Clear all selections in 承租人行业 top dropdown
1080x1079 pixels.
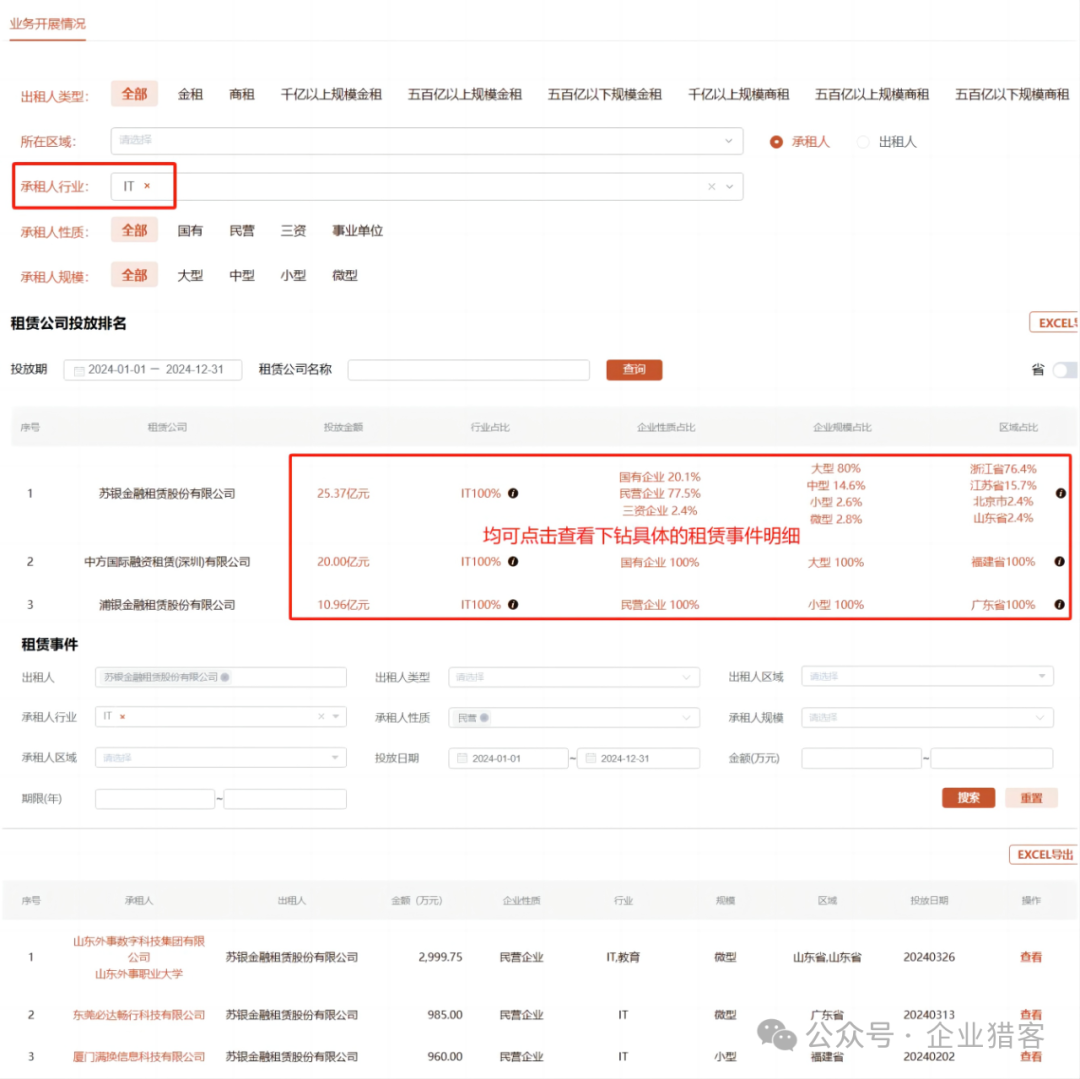(712, 187)
